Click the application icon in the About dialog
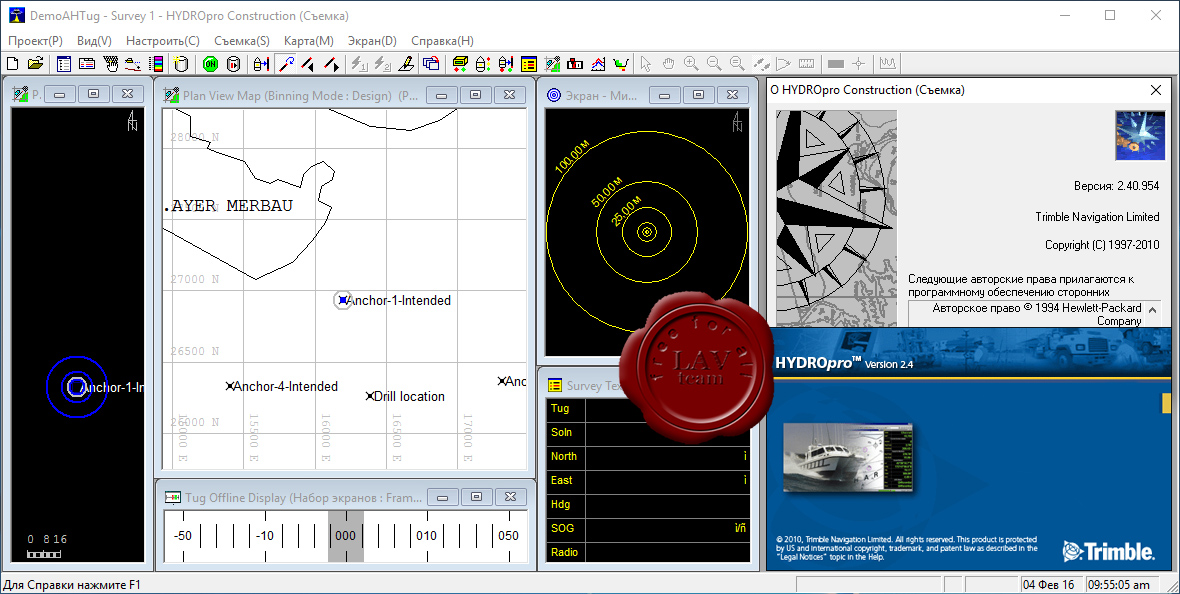Viewport: 1180px width, 594px height. pos(1139,136)
